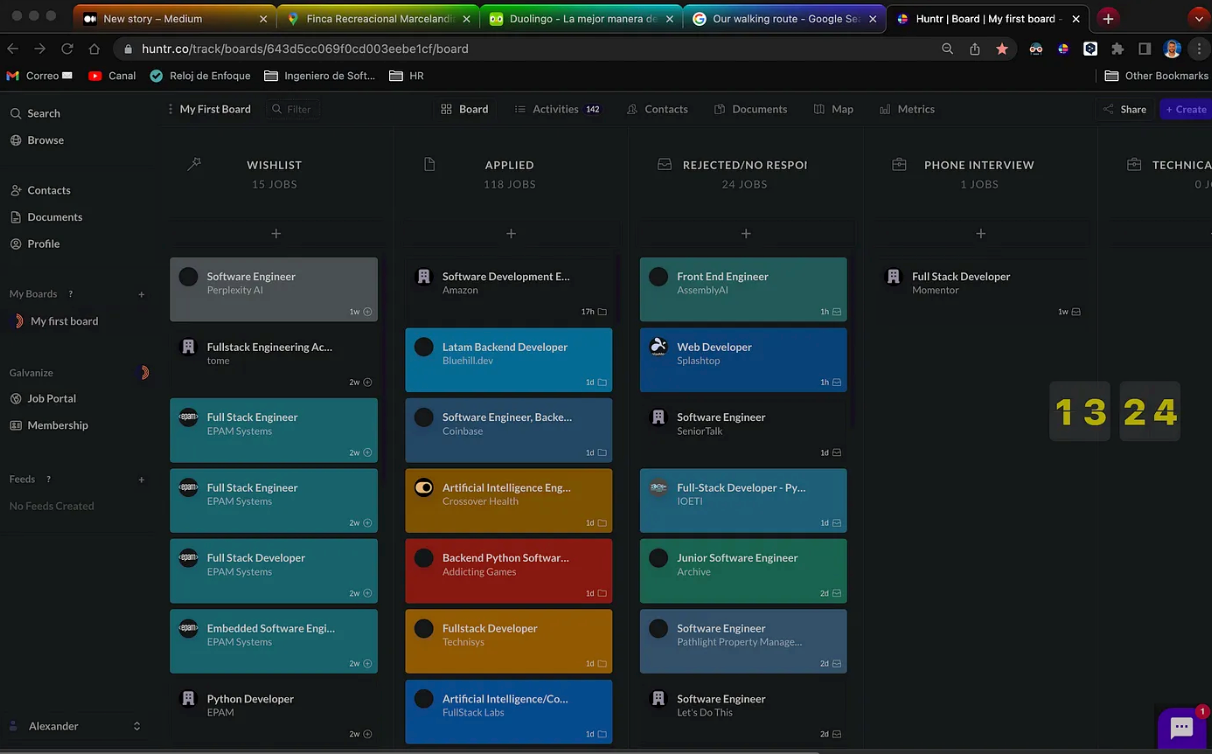The height and width of the screenshot is (754, 1212).
Task: Click the Phone Interview briefcase icon
Action: coord(899,164)
